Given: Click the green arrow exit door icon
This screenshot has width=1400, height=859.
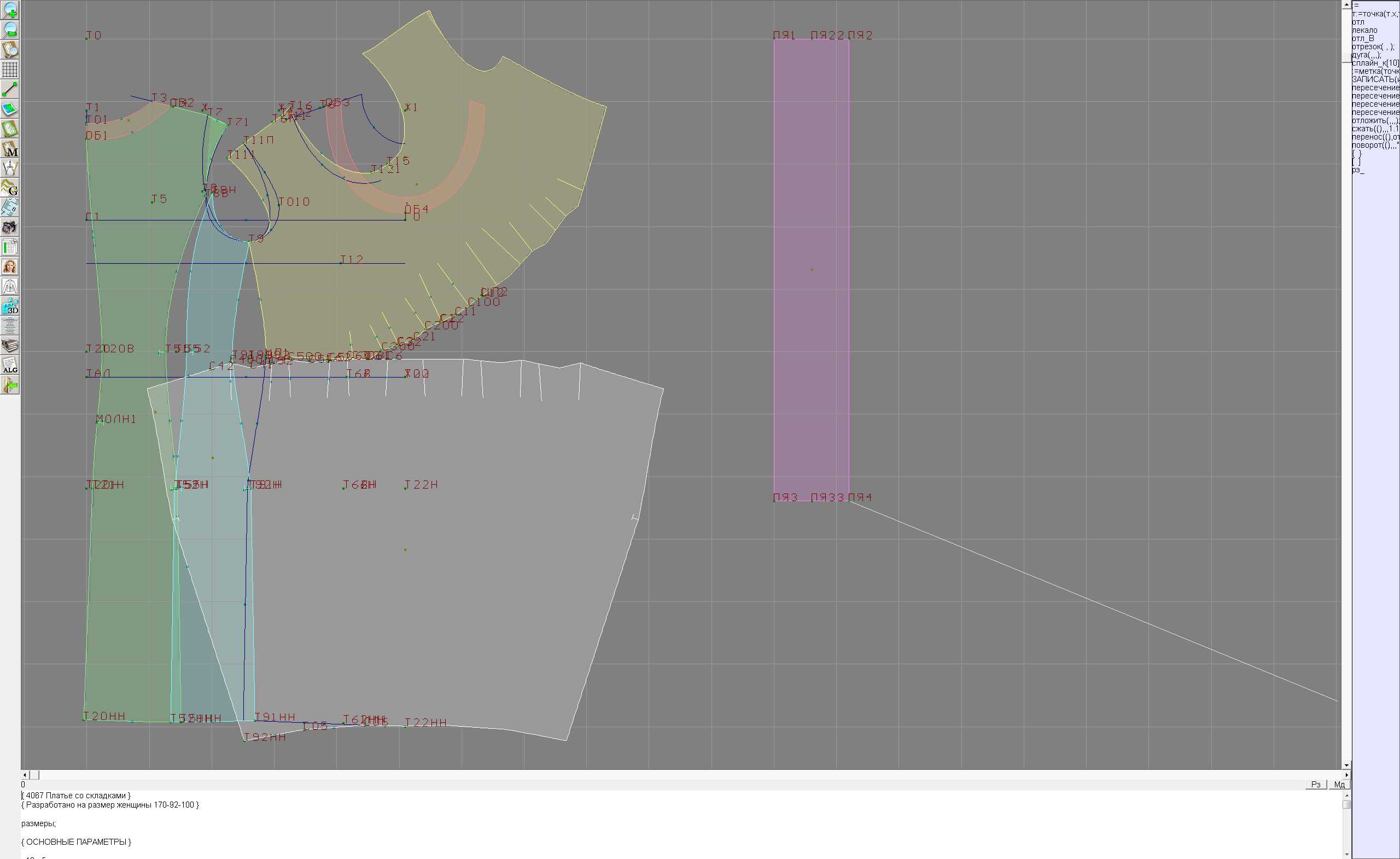Looking at the screenshot, I should click(x=10, y=385).
